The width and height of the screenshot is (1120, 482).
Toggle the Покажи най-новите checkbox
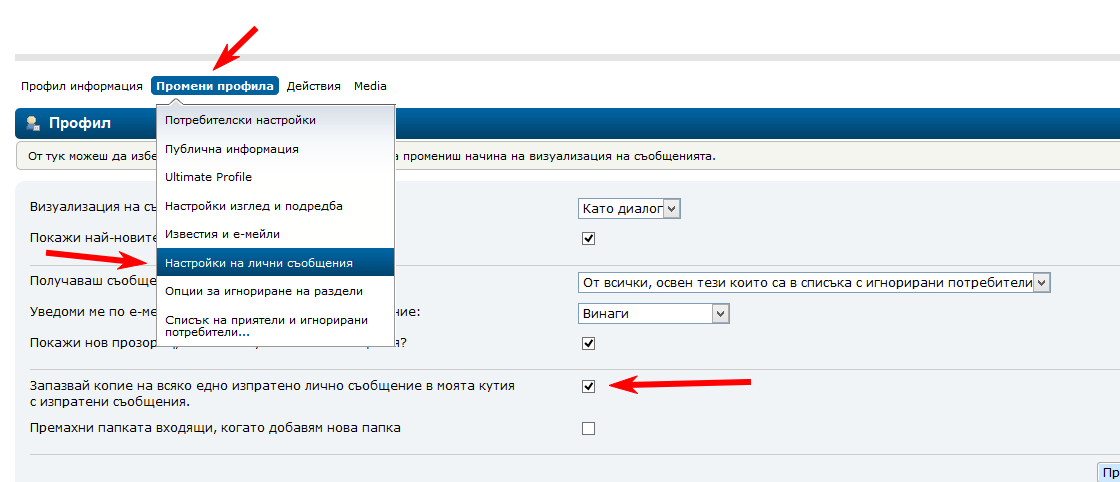pyautogui.click(x=589, y=239)
